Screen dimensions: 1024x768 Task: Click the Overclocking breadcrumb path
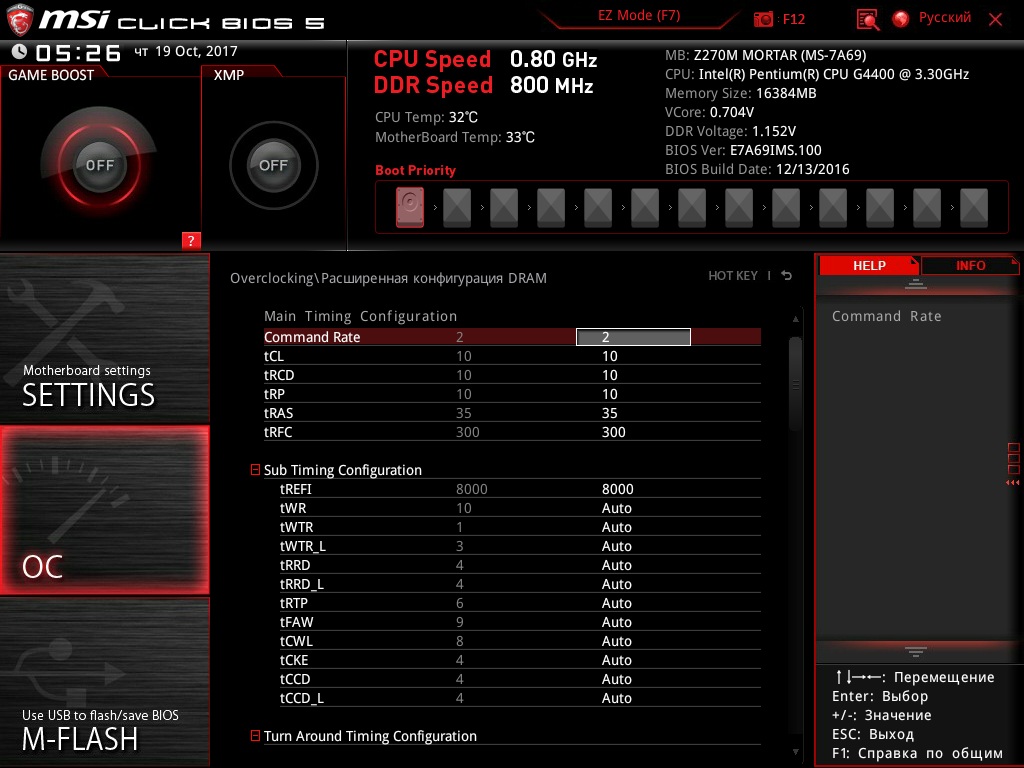tap(388, 278)
